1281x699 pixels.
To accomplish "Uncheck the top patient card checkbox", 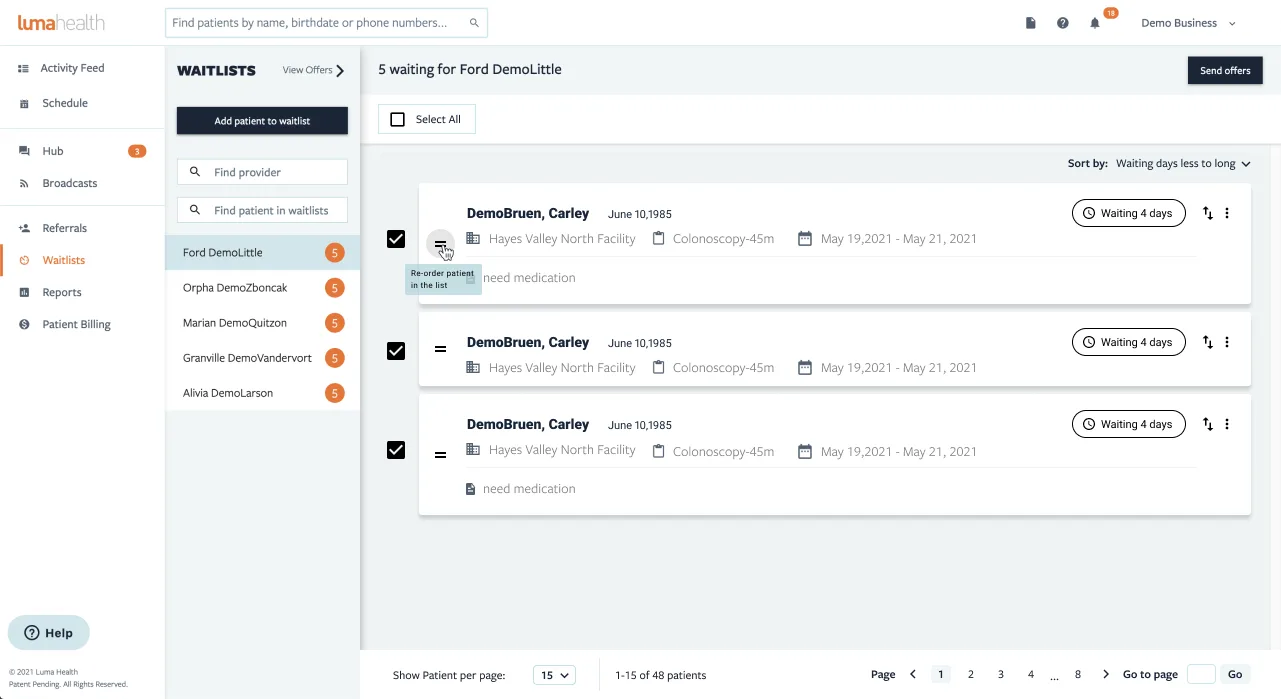I will point(396,239).
